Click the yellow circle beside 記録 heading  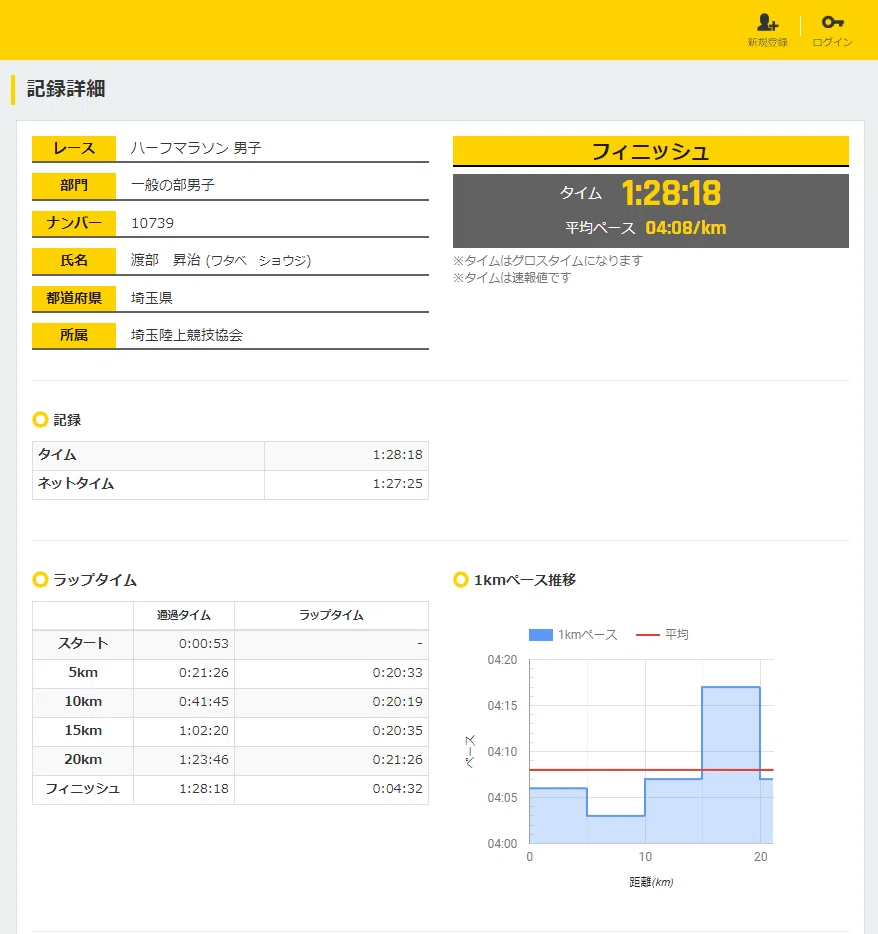(x=40, y=420)
